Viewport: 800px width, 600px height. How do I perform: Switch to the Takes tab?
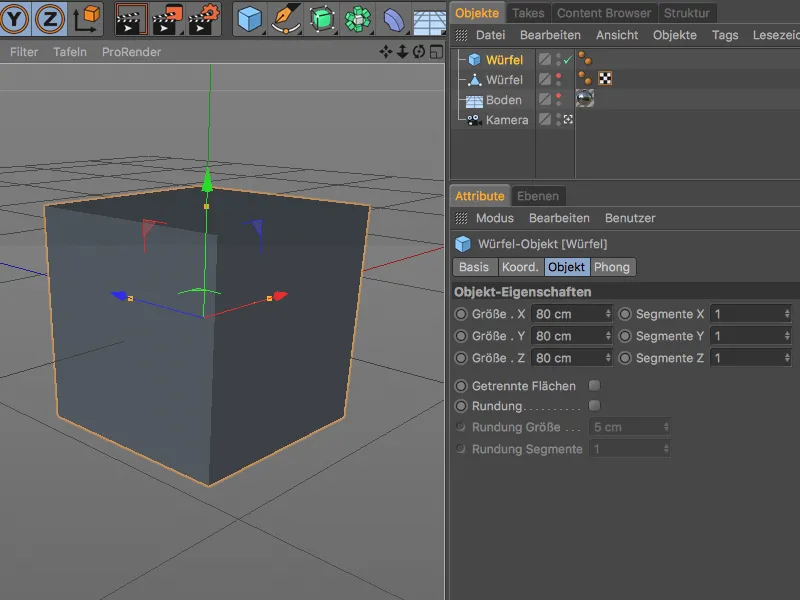(x=528, y=13)
